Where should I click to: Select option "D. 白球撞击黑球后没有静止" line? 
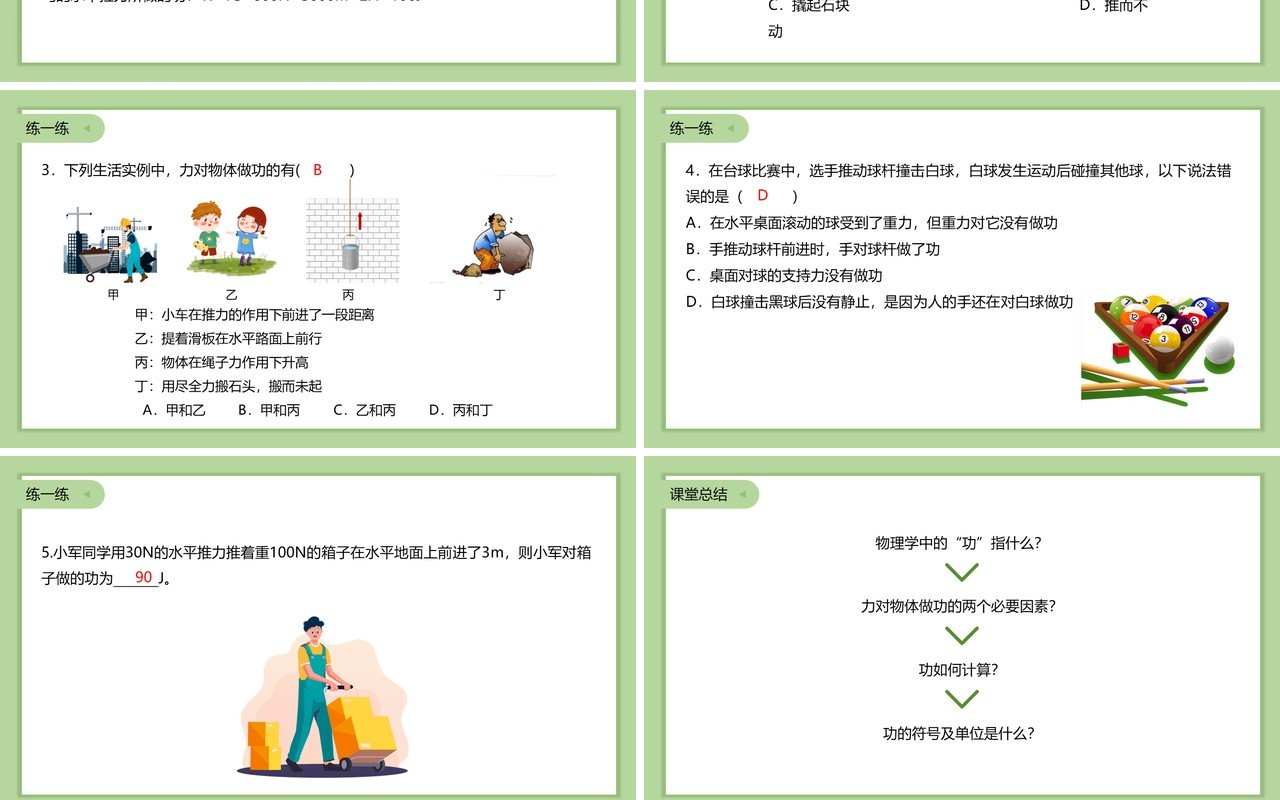(879, 302)
